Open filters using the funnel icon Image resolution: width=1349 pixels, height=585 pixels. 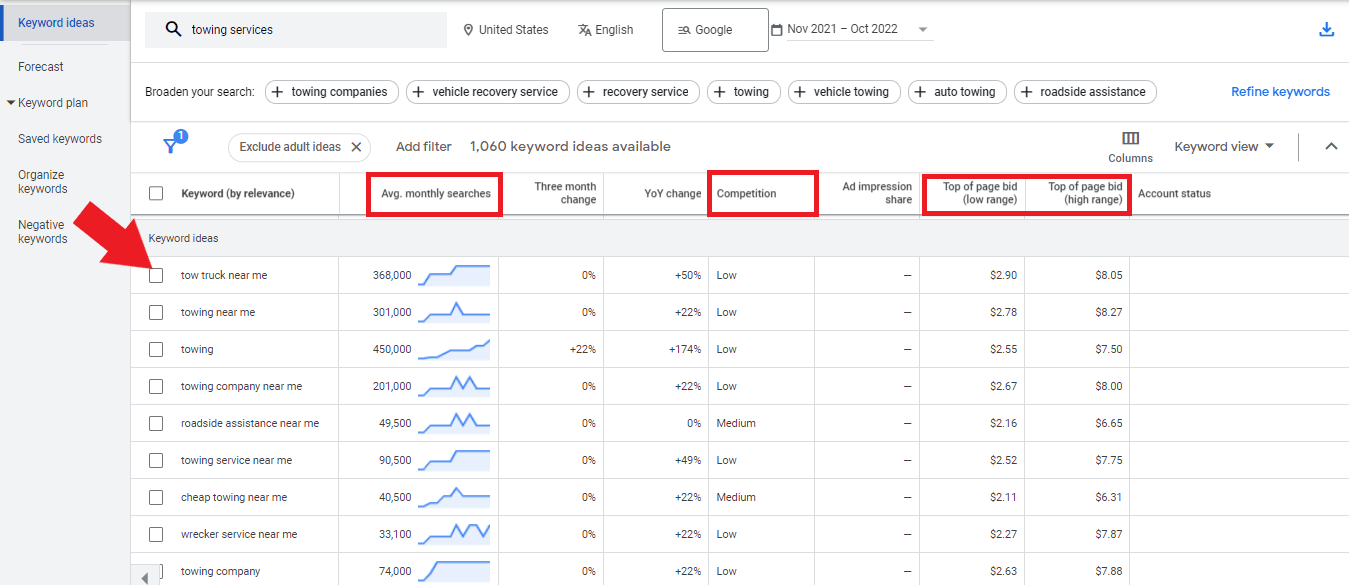coord(173,145)
